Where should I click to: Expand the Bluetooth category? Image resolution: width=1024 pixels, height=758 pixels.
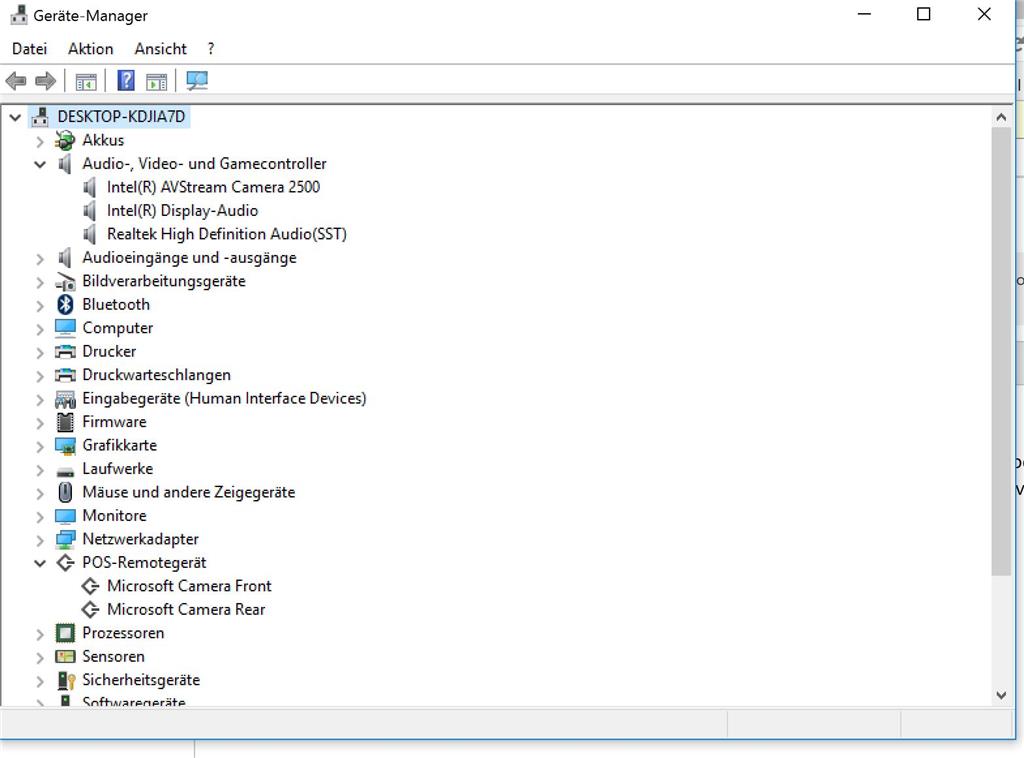[x=40, y=306]
